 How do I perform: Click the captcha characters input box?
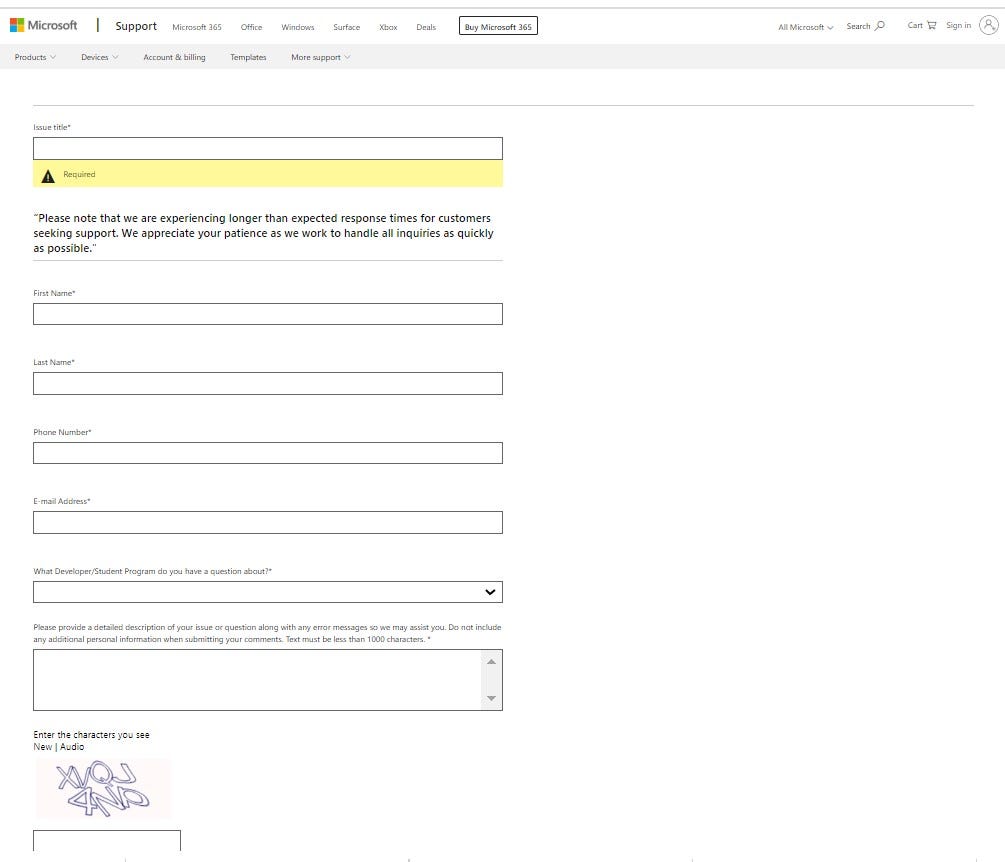click(107, 841)
